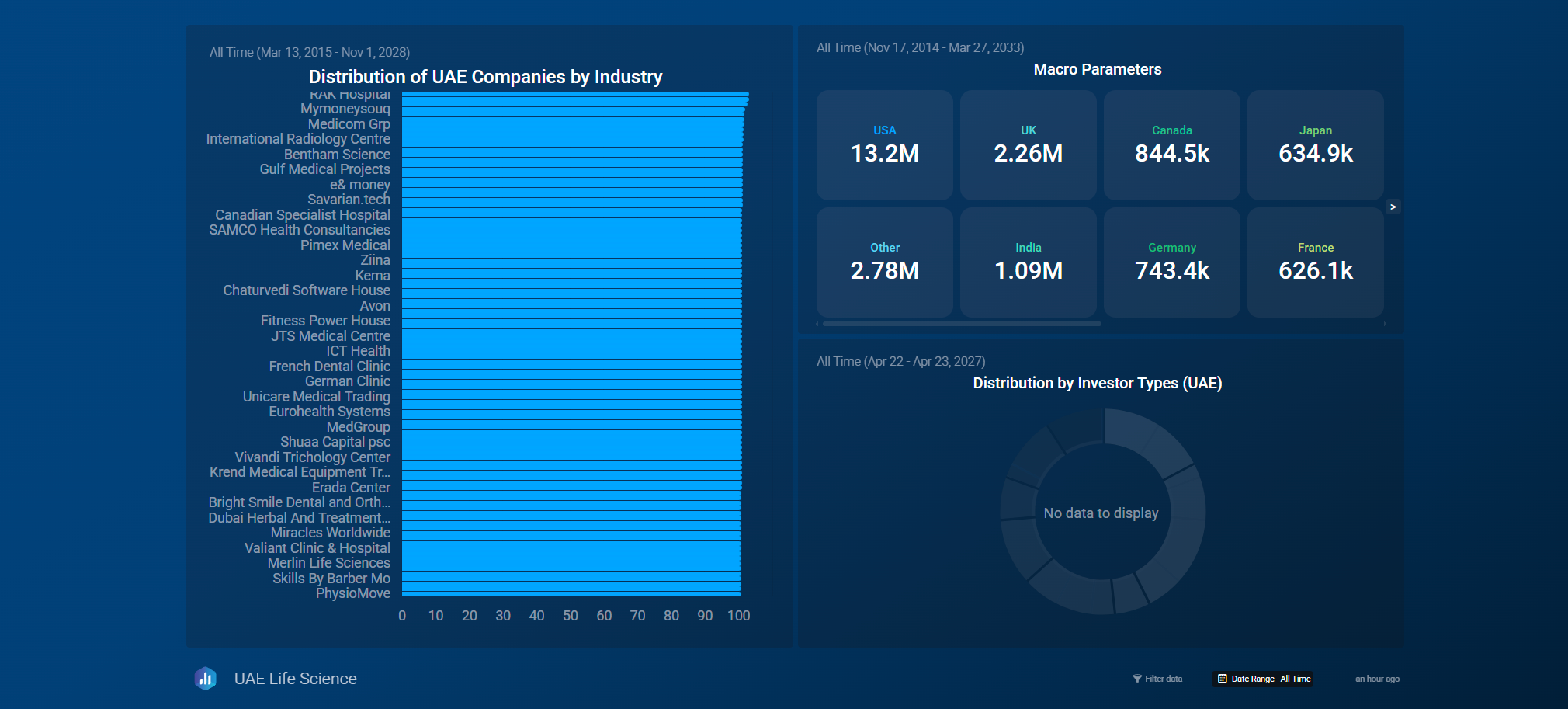Open the Filter data option
This screenshot has width=1568, height=709.
1157,679
